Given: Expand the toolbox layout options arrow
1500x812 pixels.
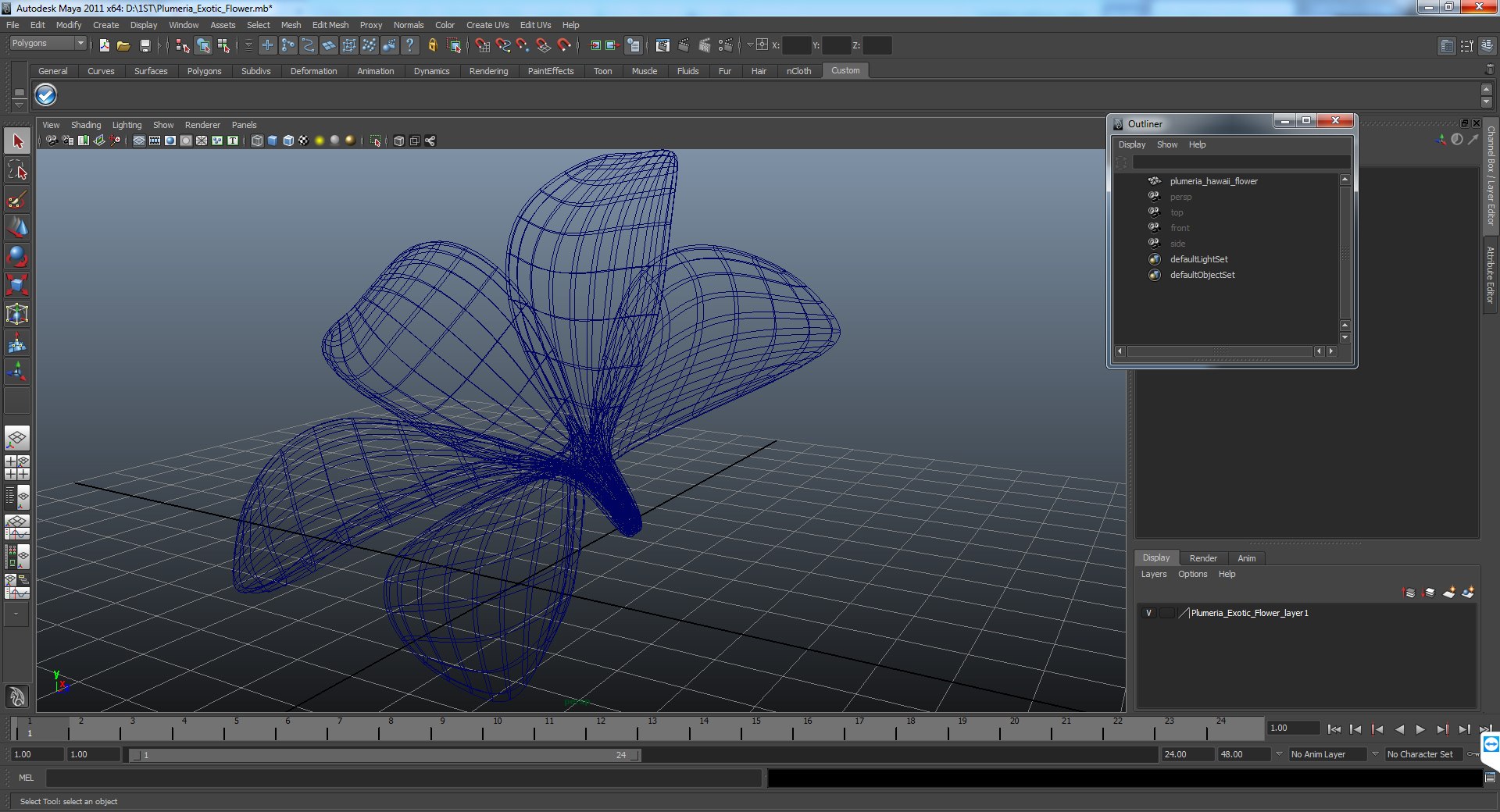Looking at the screenshot, I should point(16,614).
